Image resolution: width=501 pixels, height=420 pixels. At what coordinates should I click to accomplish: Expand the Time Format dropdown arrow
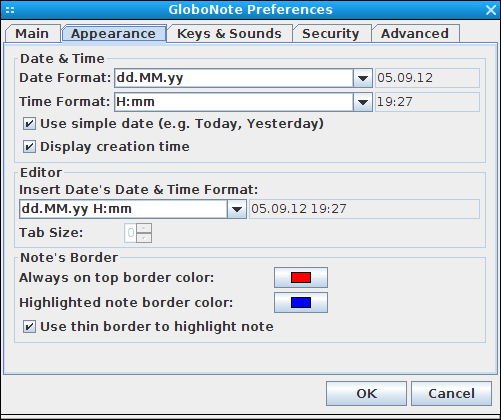(363, 102)
